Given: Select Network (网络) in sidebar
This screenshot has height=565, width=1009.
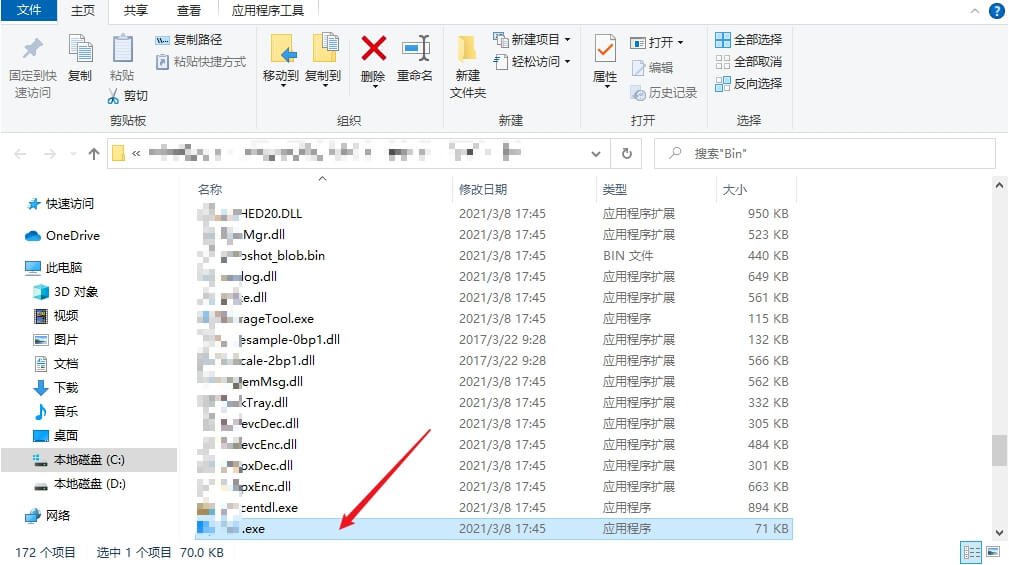Looking at the screenshot, I should point(48,515).
